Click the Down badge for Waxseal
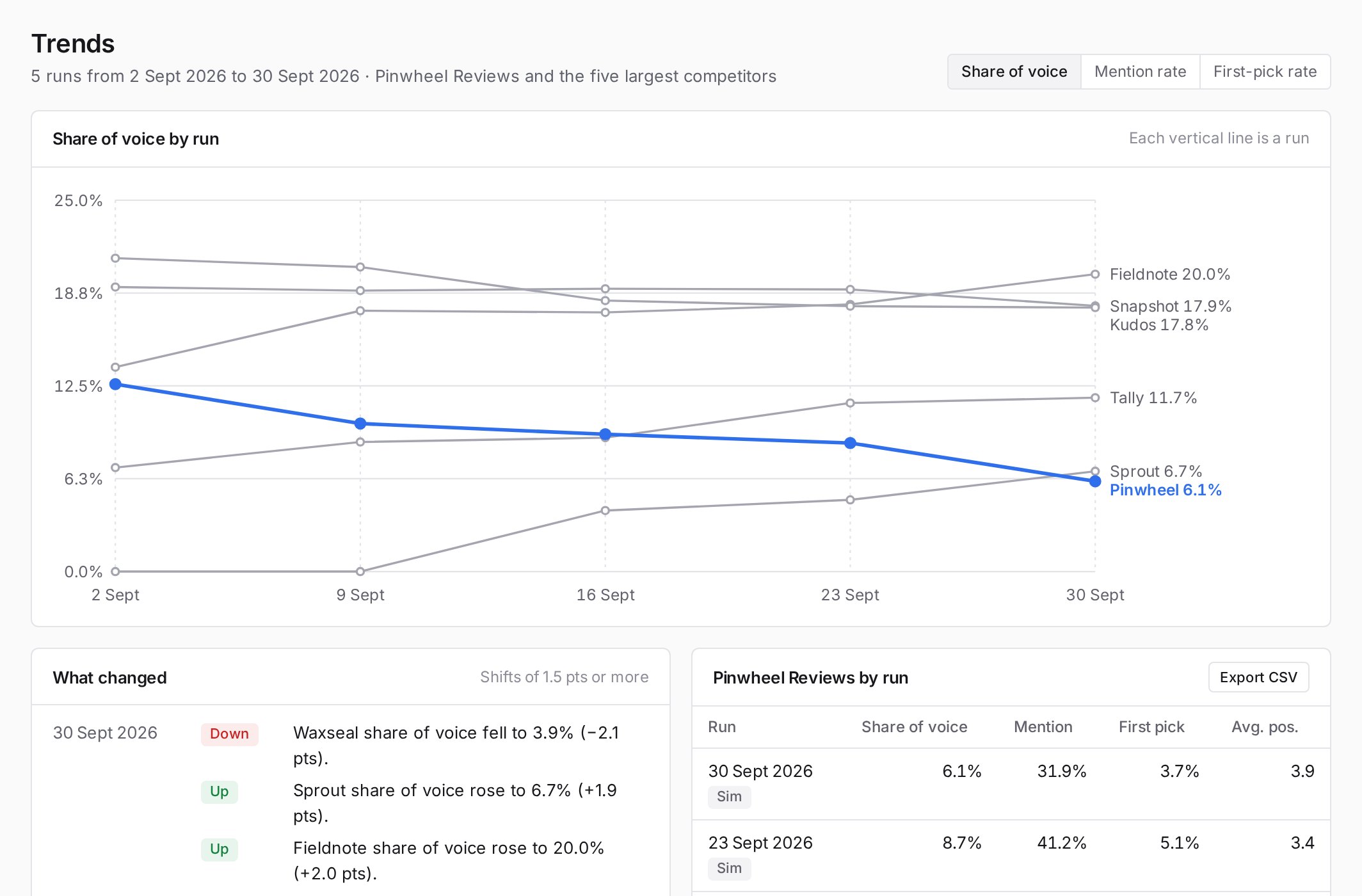Viewport: 1362px width, 896px height. click(229, 734)
